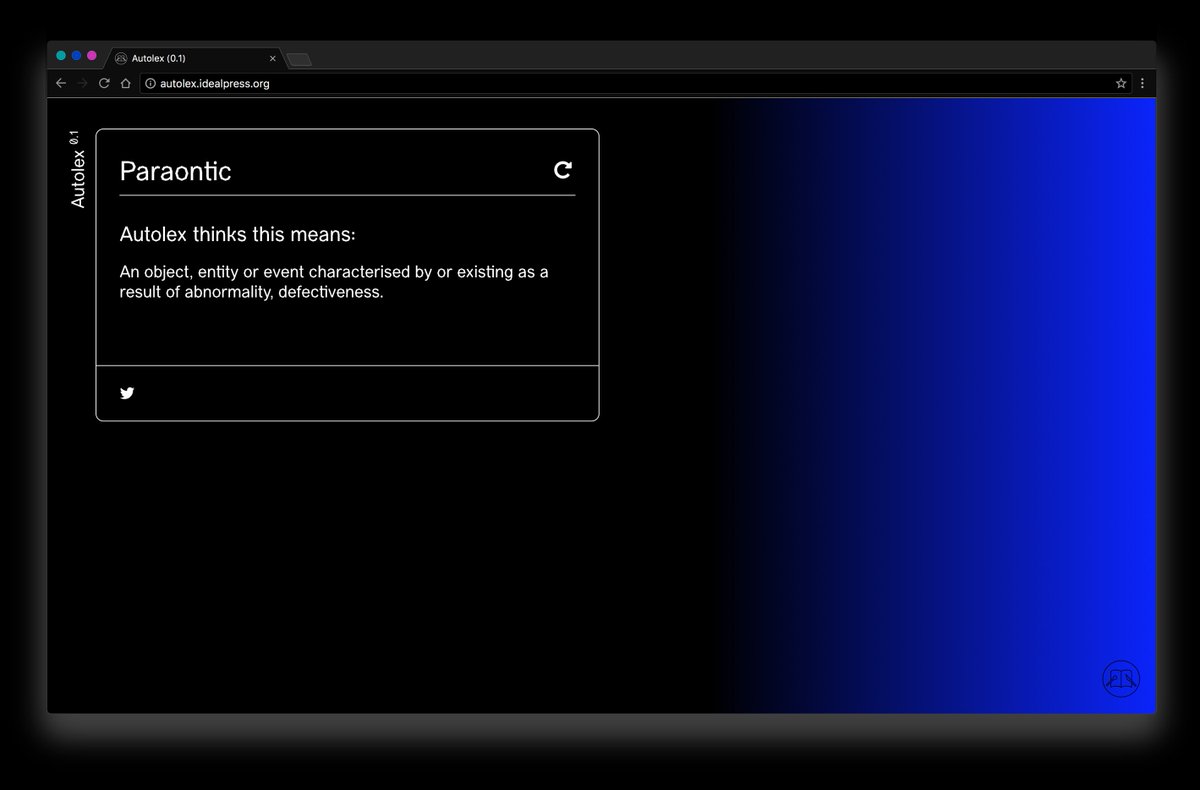Image resolution: width=1200 pixels, height=790 pixels.
Task: Click the magenta window maximize dot
Action: (92, 56)
